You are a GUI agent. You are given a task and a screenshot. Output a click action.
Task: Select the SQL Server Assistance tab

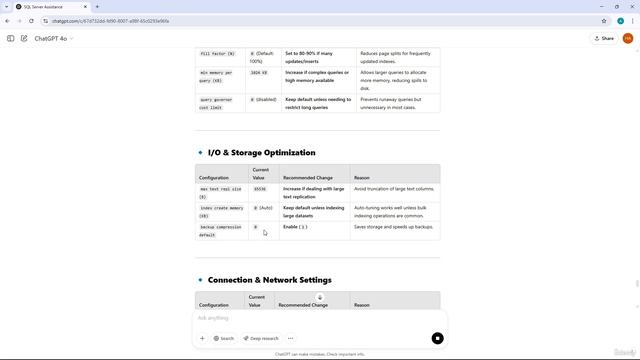pos(51,7)
